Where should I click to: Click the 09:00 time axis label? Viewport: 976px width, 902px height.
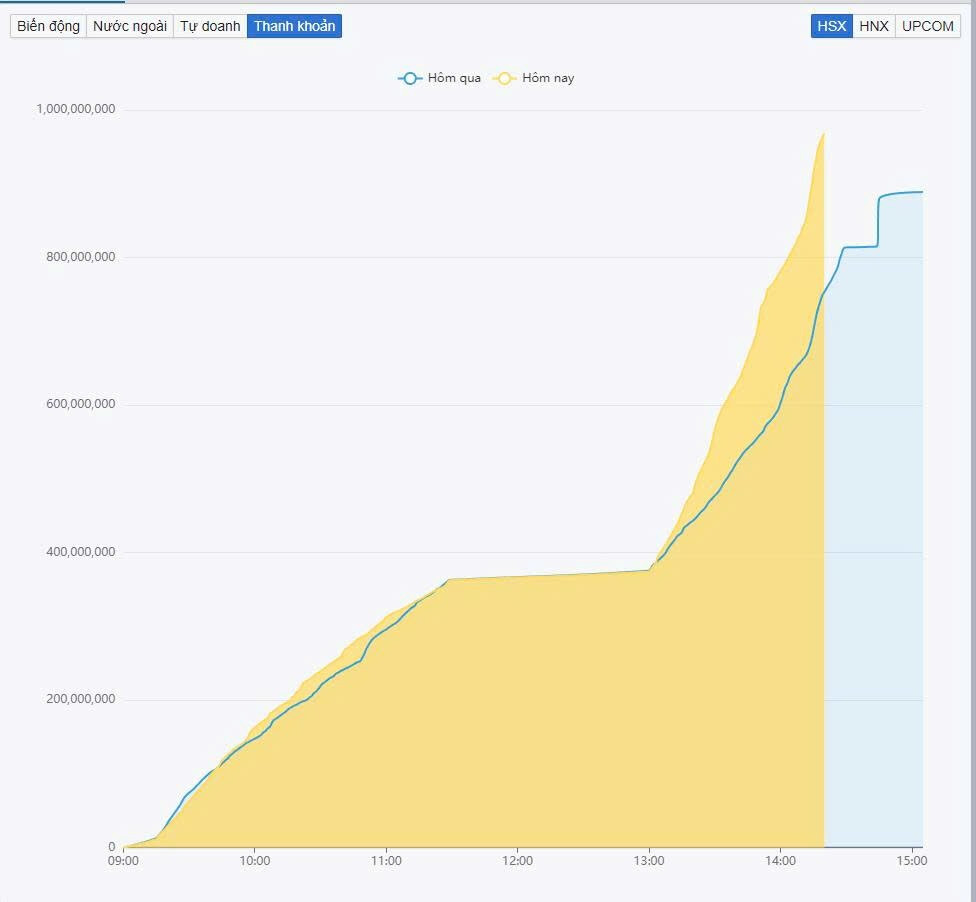(x=123, y=860)
